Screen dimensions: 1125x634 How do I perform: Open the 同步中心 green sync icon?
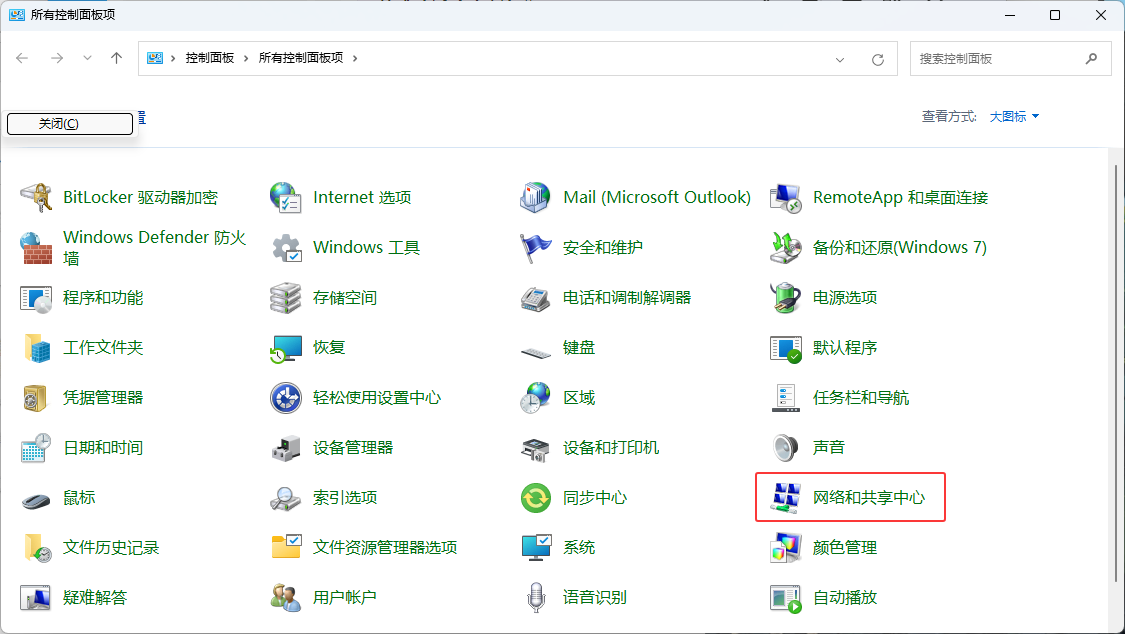pos(537,498)
